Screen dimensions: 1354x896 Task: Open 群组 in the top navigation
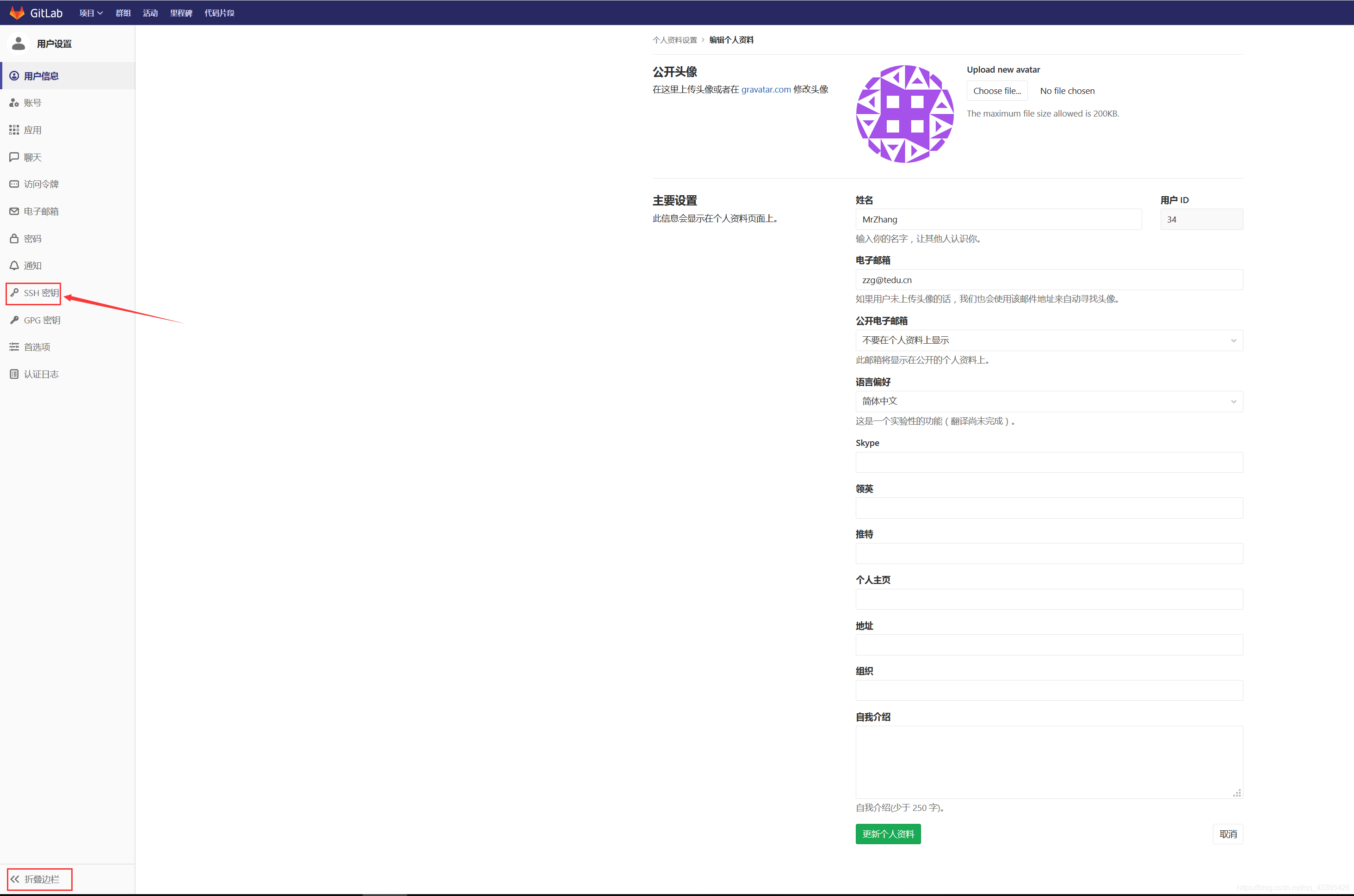[124, 12]
